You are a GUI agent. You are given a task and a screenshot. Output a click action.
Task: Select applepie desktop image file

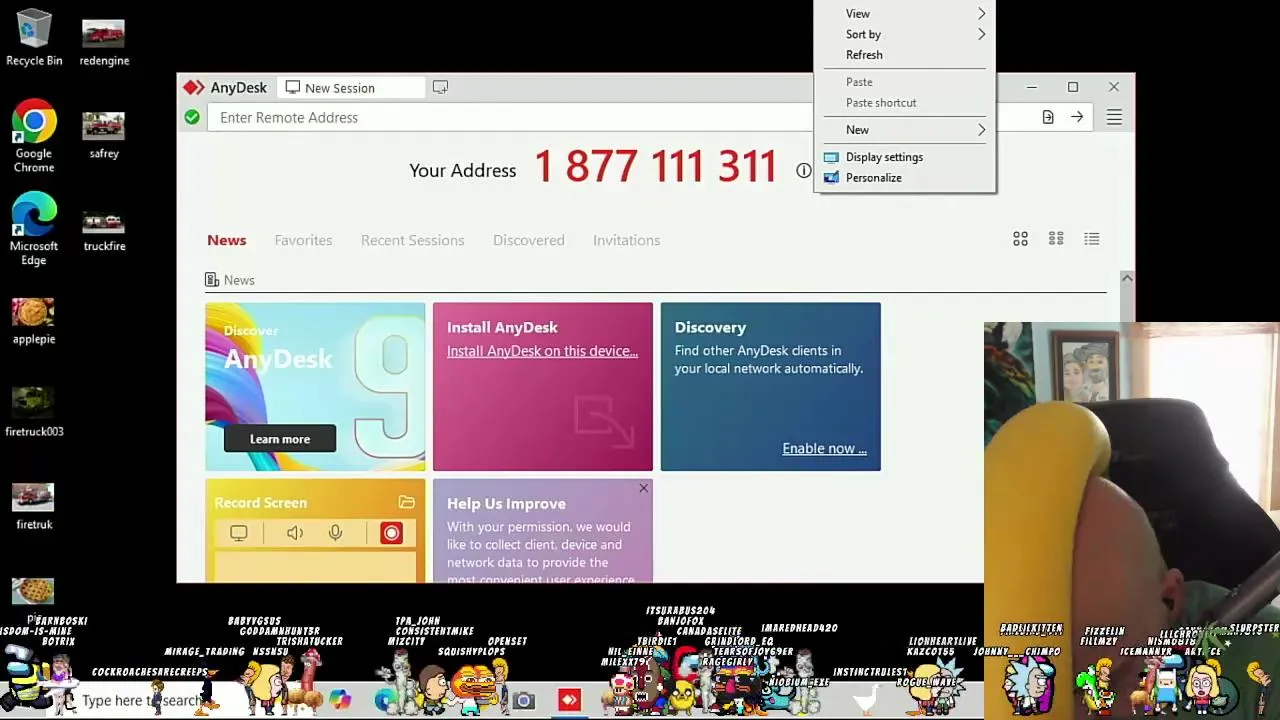pyautogui.click(x=34, y=322)
